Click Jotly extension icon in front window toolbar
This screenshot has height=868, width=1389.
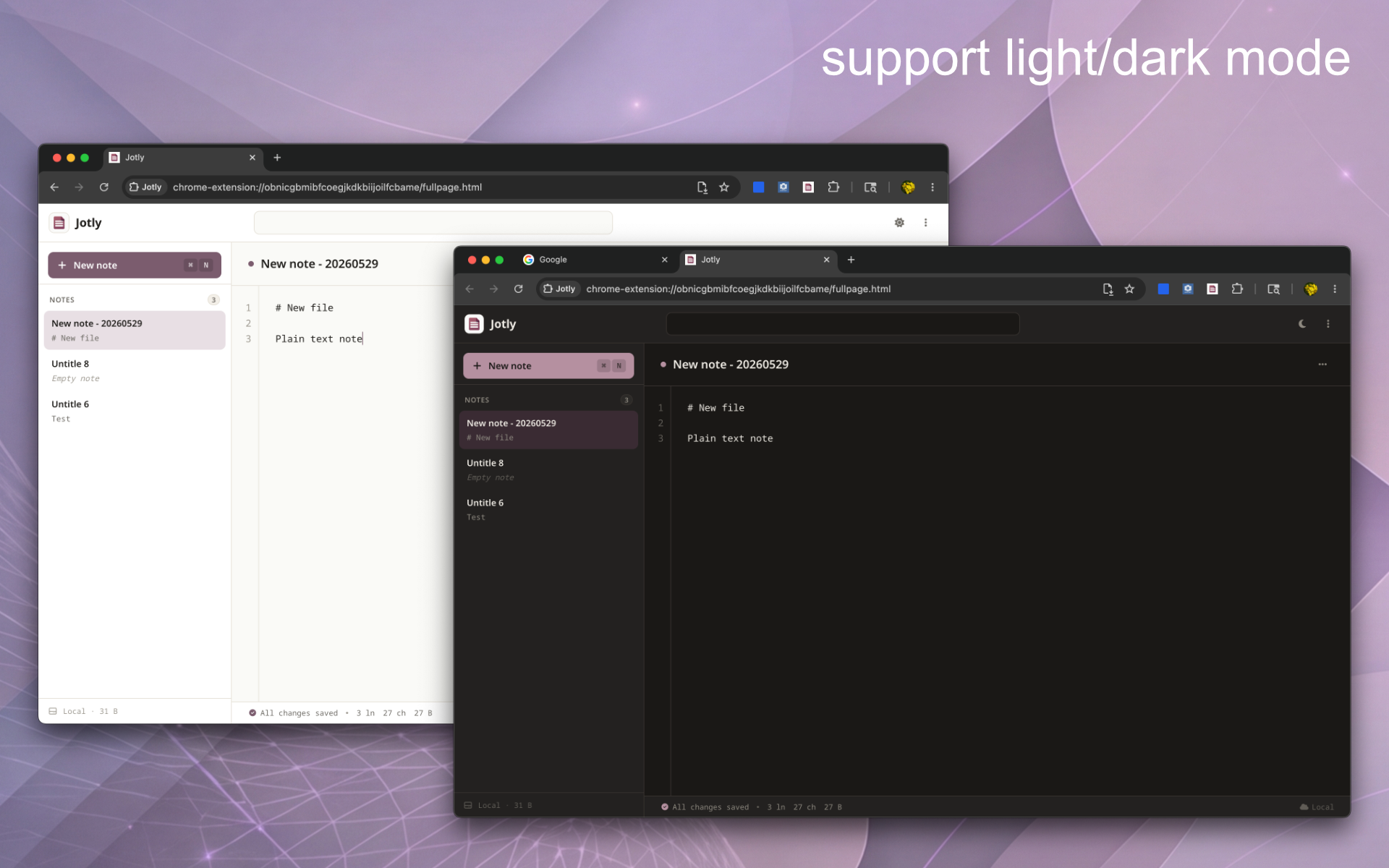[x=1212, y=289]
